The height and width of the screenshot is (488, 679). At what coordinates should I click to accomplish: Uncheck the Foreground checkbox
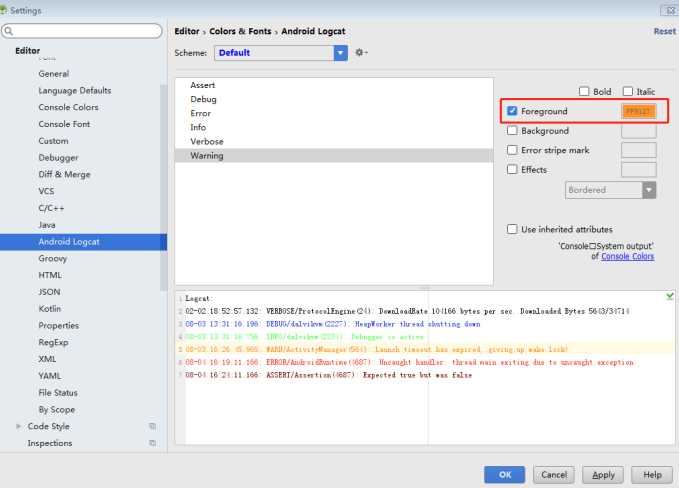tap(512, 111)
